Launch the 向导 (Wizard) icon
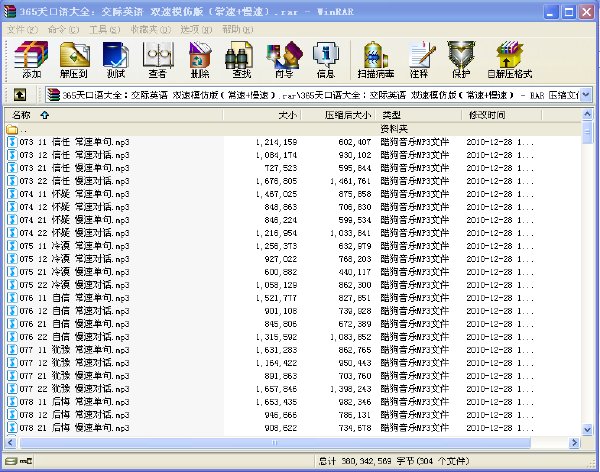Screen dimensions: 600x472 284,59
